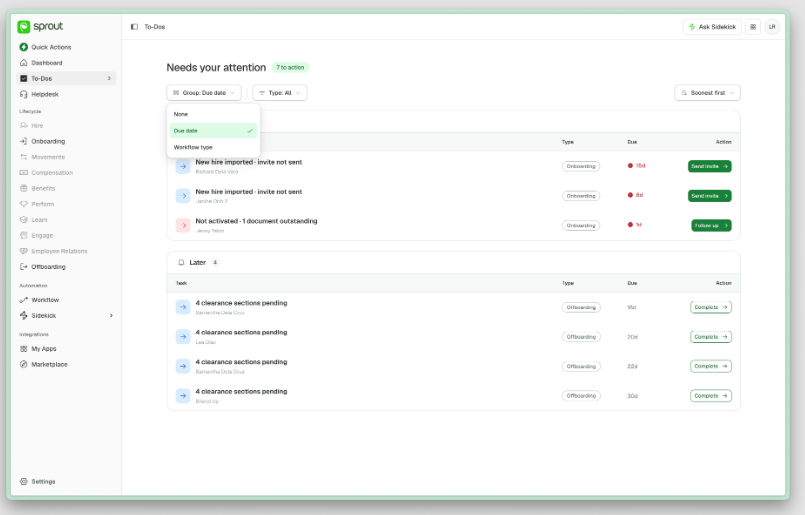Expand the Sidekick submenu chevron
This screenshot has width=805, height=515.
pos(111,315)
